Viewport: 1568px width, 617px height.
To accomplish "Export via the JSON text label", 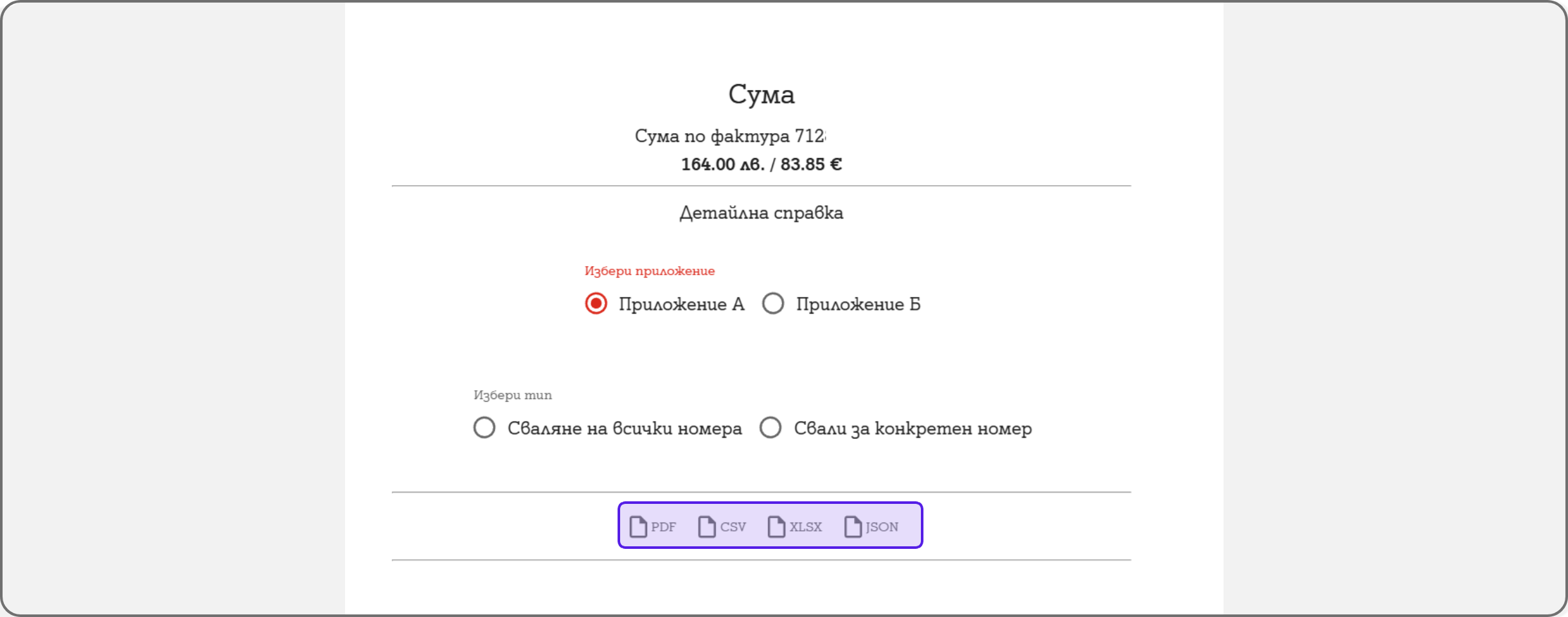I will 882,527.
